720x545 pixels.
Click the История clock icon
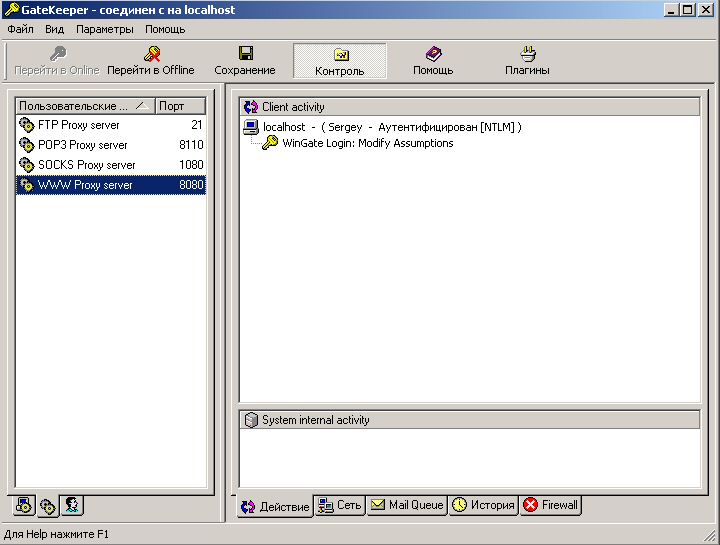point(459,505)
